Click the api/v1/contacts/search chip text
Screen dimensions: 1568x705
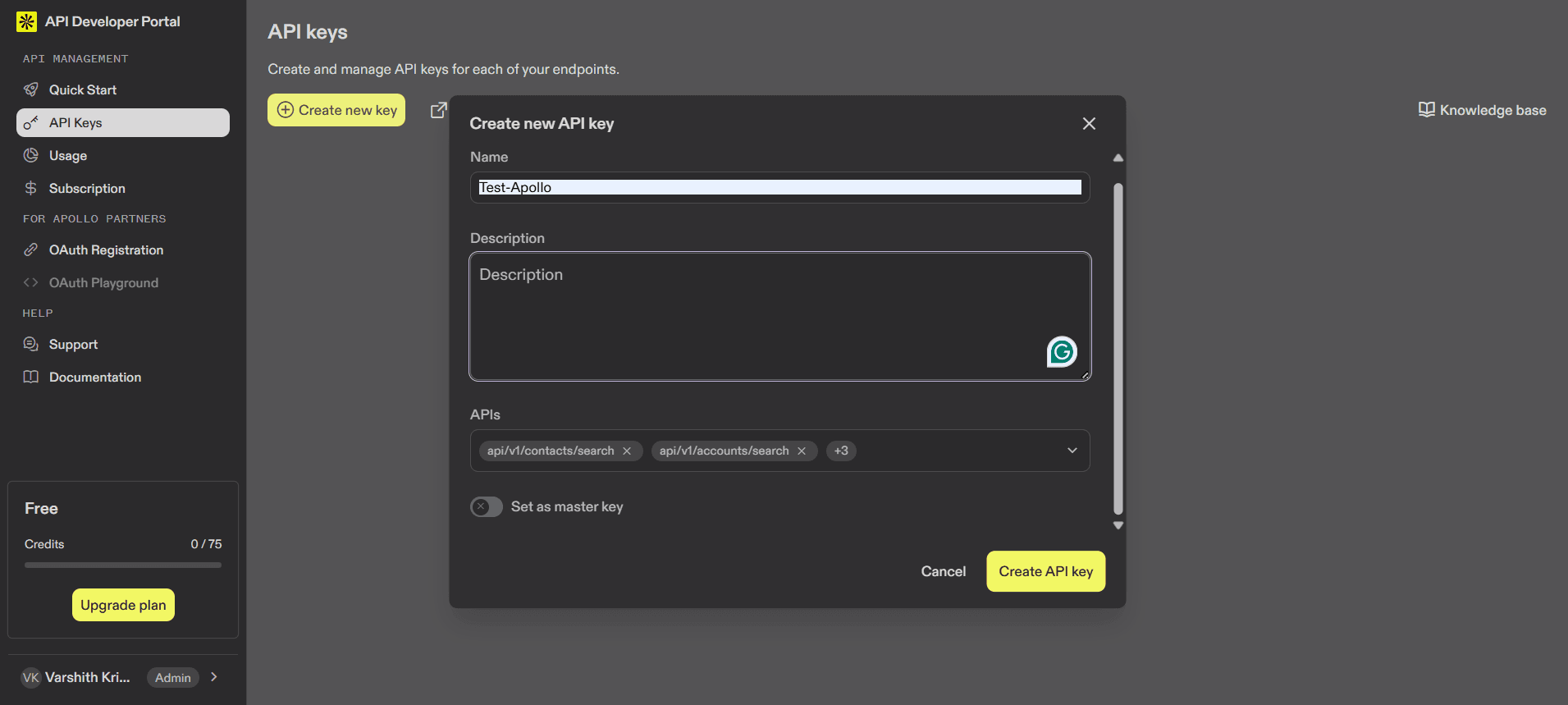point(551,451)
